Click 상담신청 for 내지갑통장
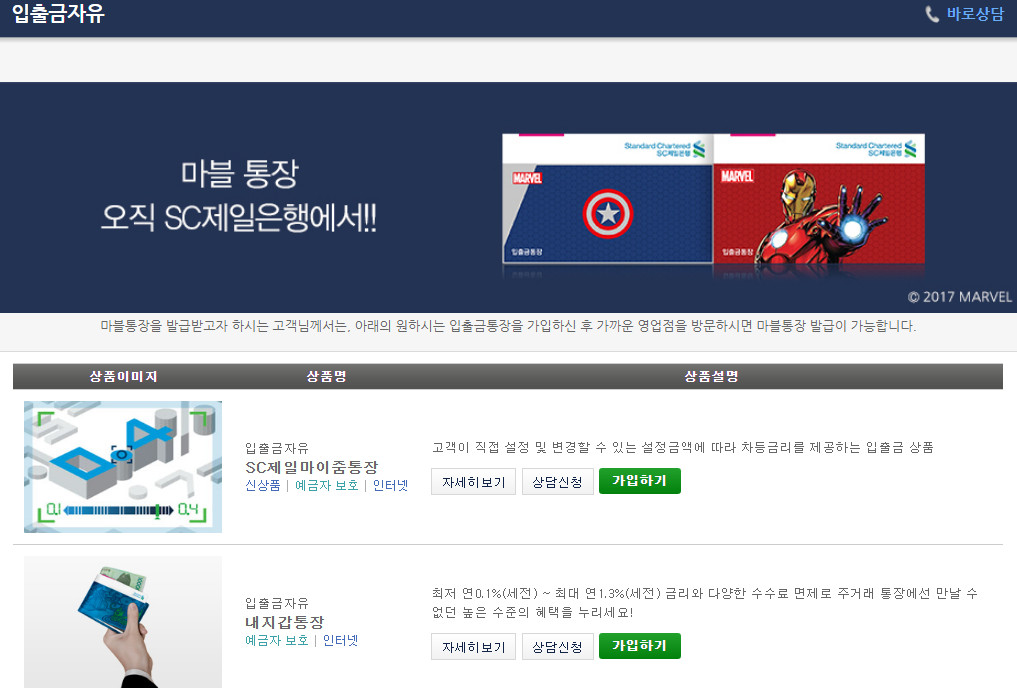Image resolution: width=1017 pixels, height=697 pixels. point(558,646)
